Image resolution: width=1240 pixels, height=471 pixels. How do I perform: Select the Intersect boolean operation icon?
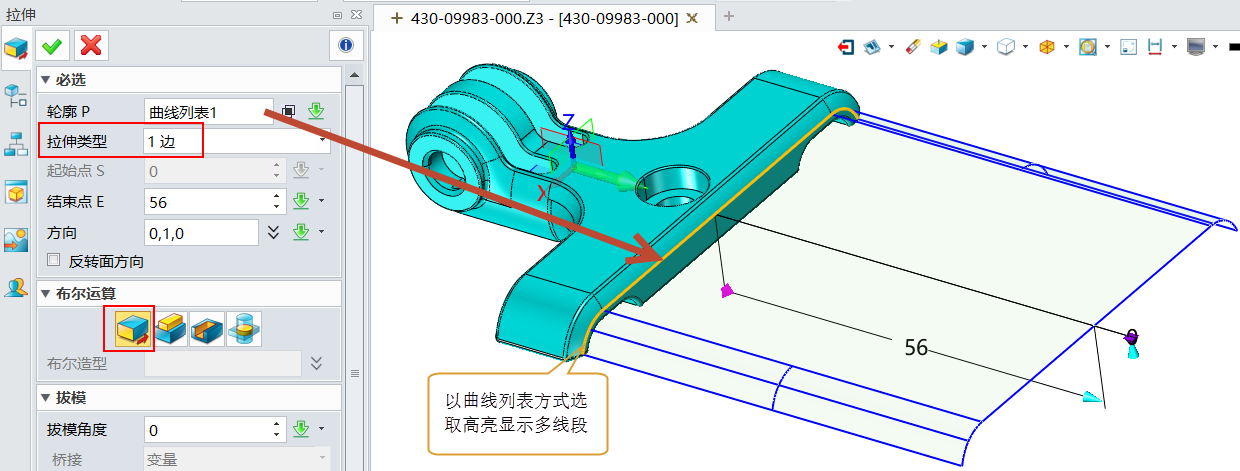click(243, 328)
